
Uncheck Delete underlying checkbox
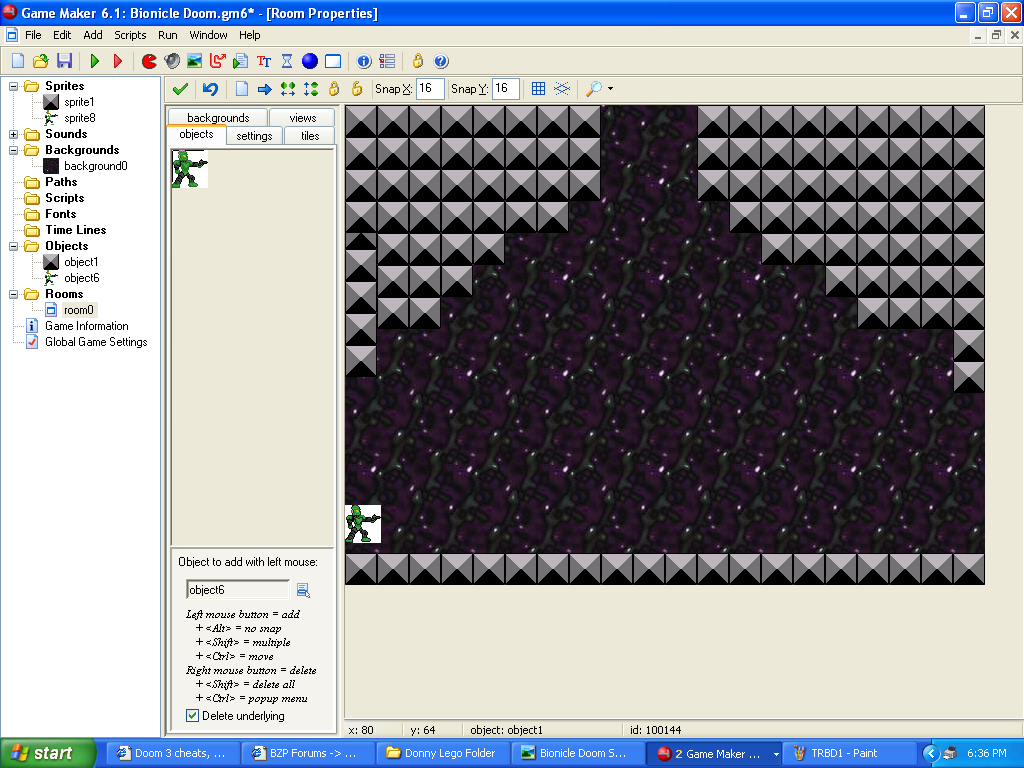[193, 716]
